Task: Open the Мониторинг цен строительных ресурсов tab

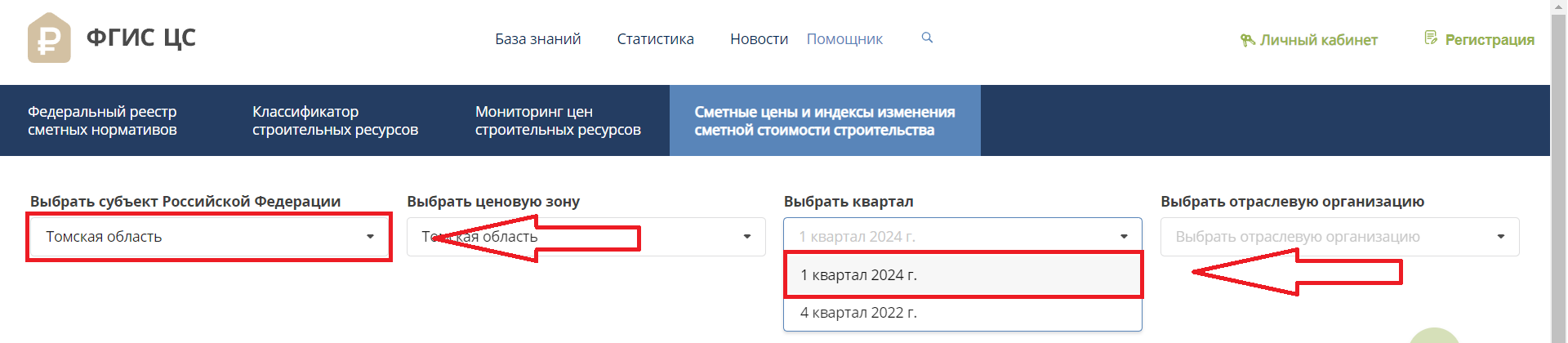Action: click(558, 121)
